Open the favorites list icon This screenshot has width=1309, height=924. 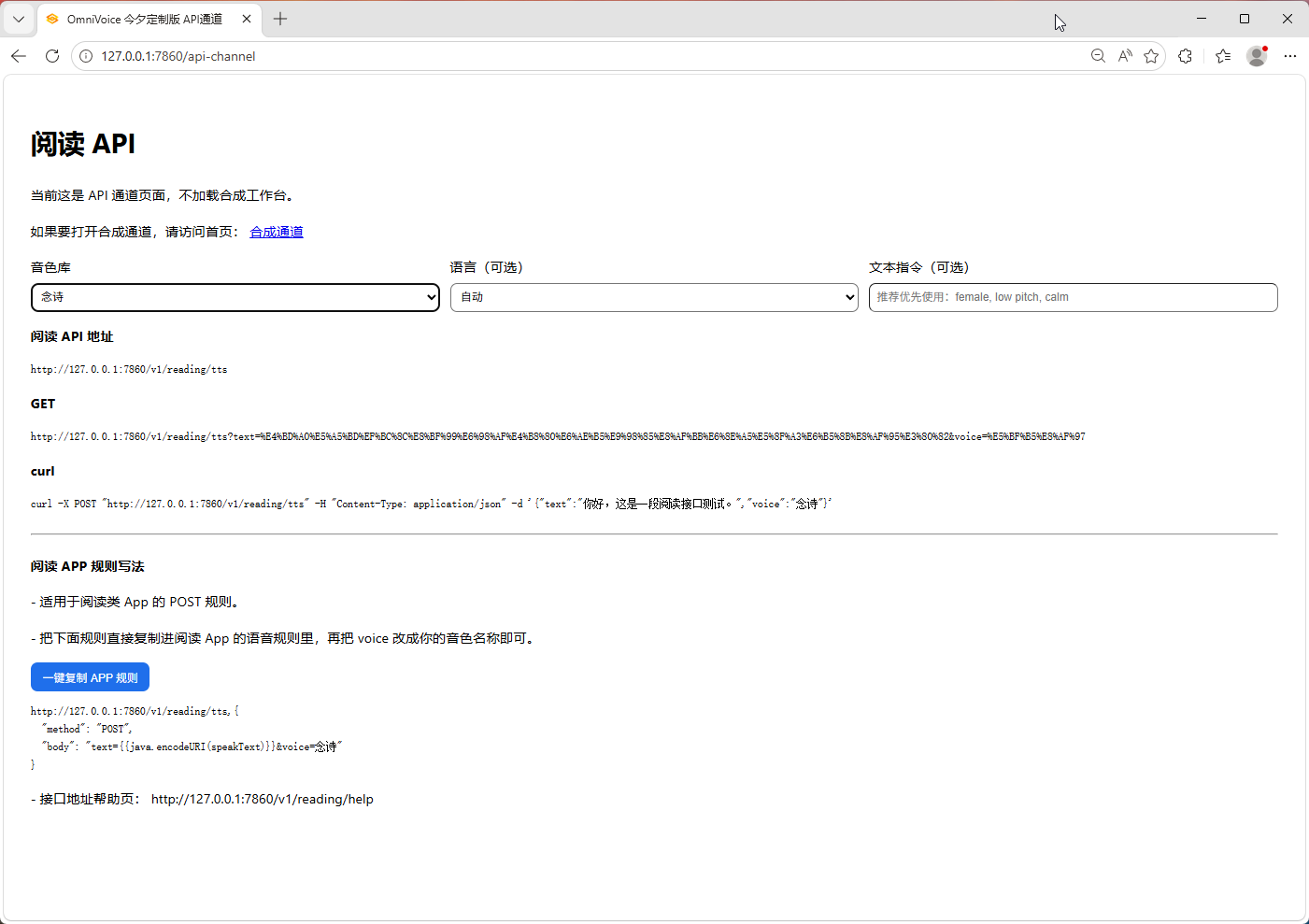click(1223, 56)
